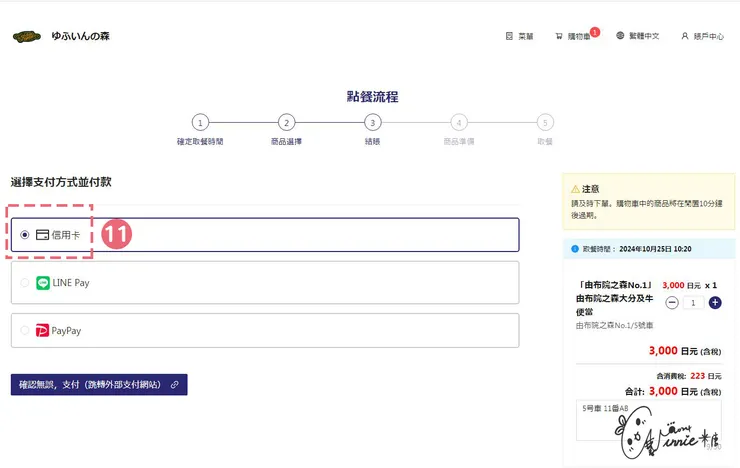Click the pickup time 2024年10月25日 10:20

(x=655, y=249)
